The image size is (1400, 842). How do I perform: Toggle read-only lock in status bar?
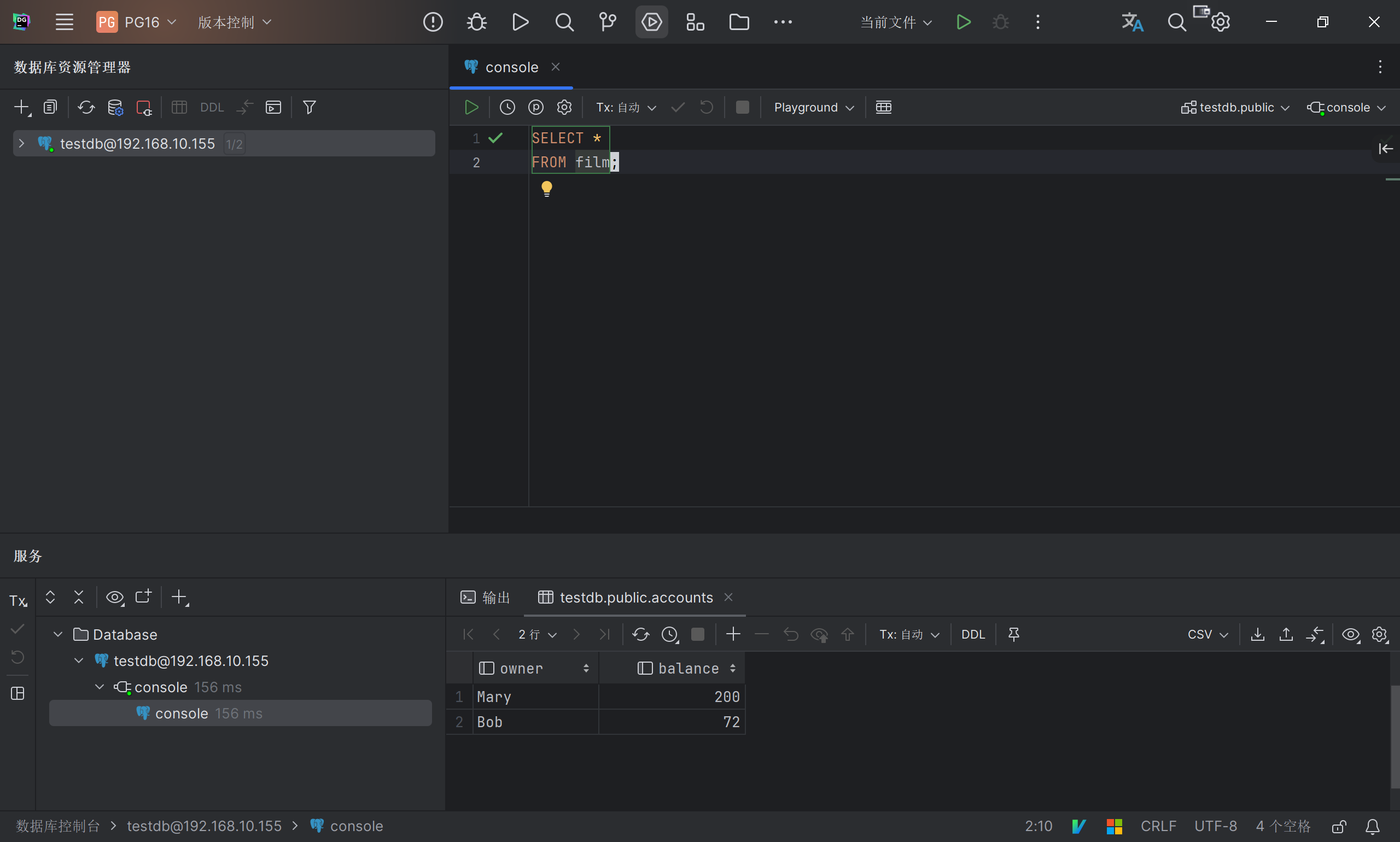(x=1339, y=826)
